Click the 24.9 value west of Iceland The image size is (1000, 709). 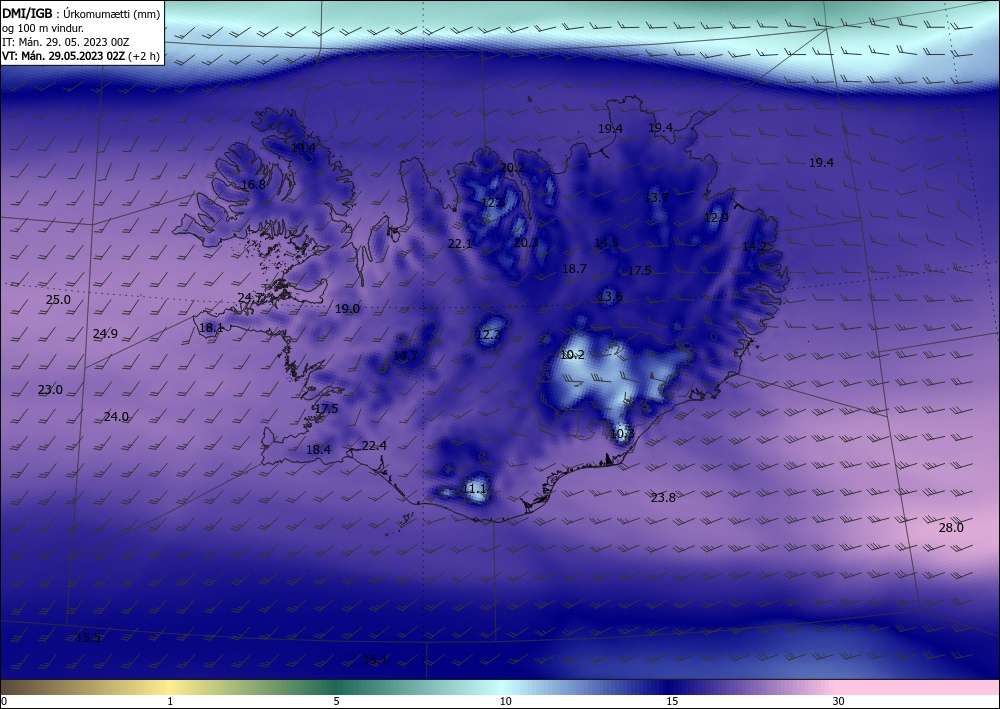(105, 333)
